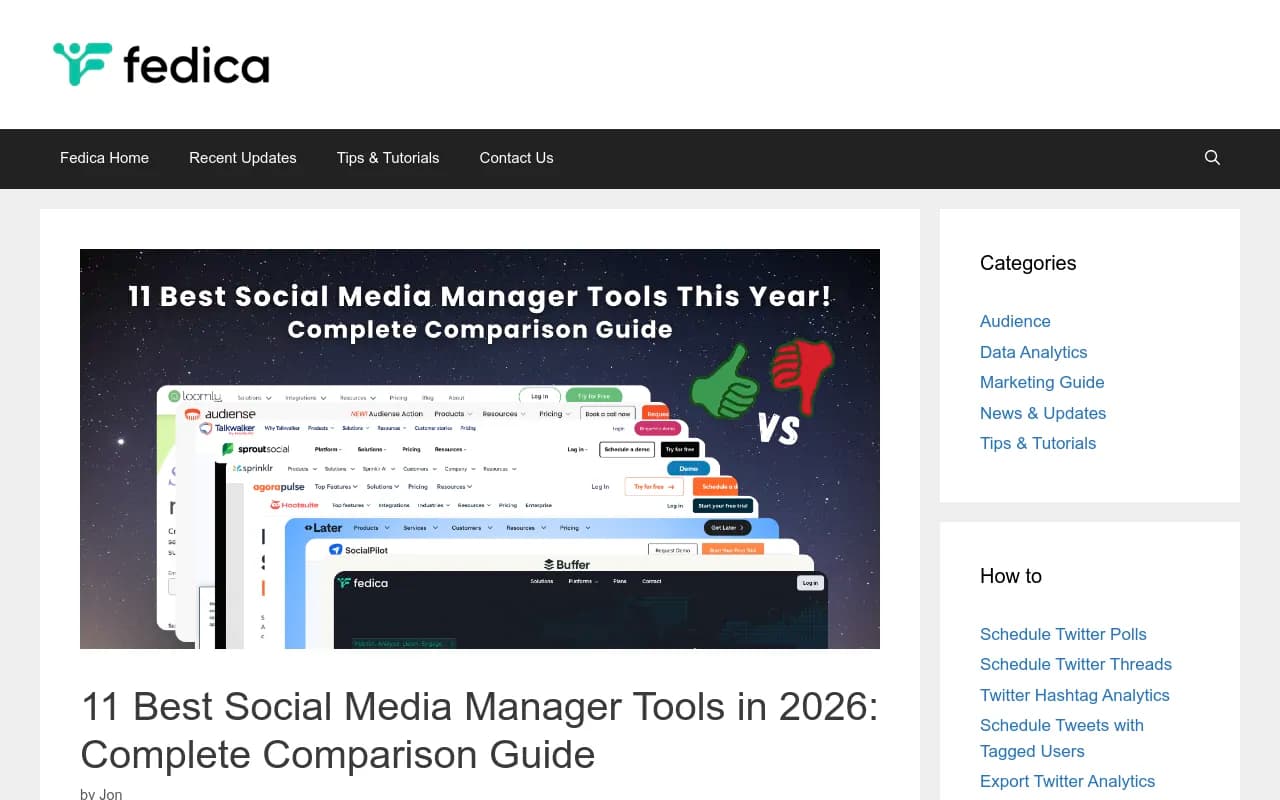Open search using the magnifier icon
The image size is (1280, 800).
1212,158
